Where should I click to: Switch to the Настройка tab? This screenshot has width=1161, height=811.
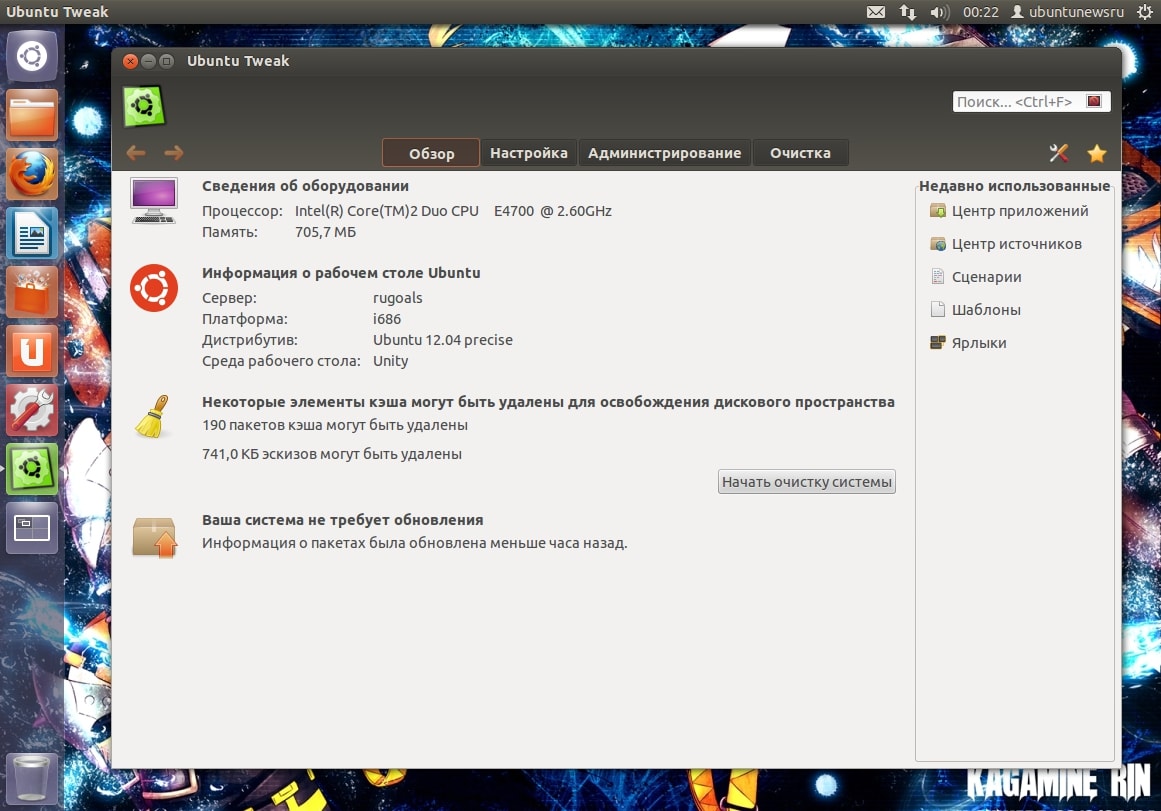[529, 153]
